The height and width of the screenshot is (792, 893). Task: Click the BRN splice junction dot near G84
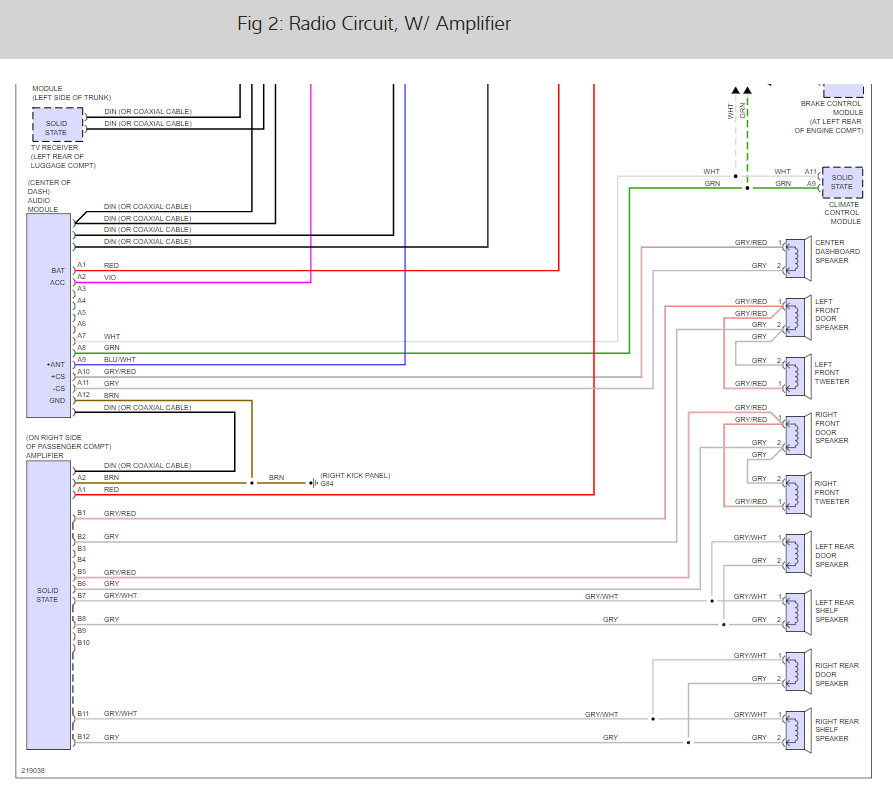click(252, 483)
